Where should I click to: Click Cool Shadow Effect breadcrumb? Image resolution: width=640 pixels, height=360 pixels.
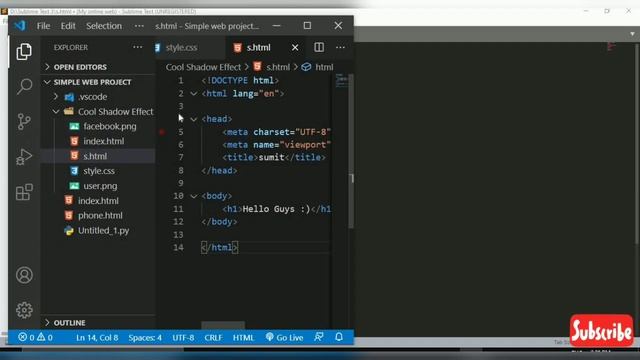coord(203,67)
